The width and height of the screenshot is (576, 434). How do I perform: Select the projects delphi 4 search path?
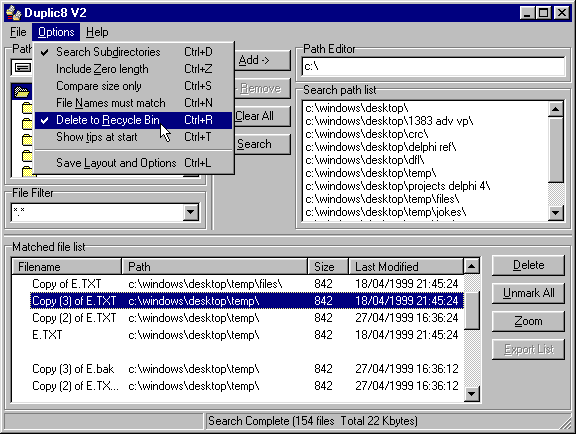point(397,186)
